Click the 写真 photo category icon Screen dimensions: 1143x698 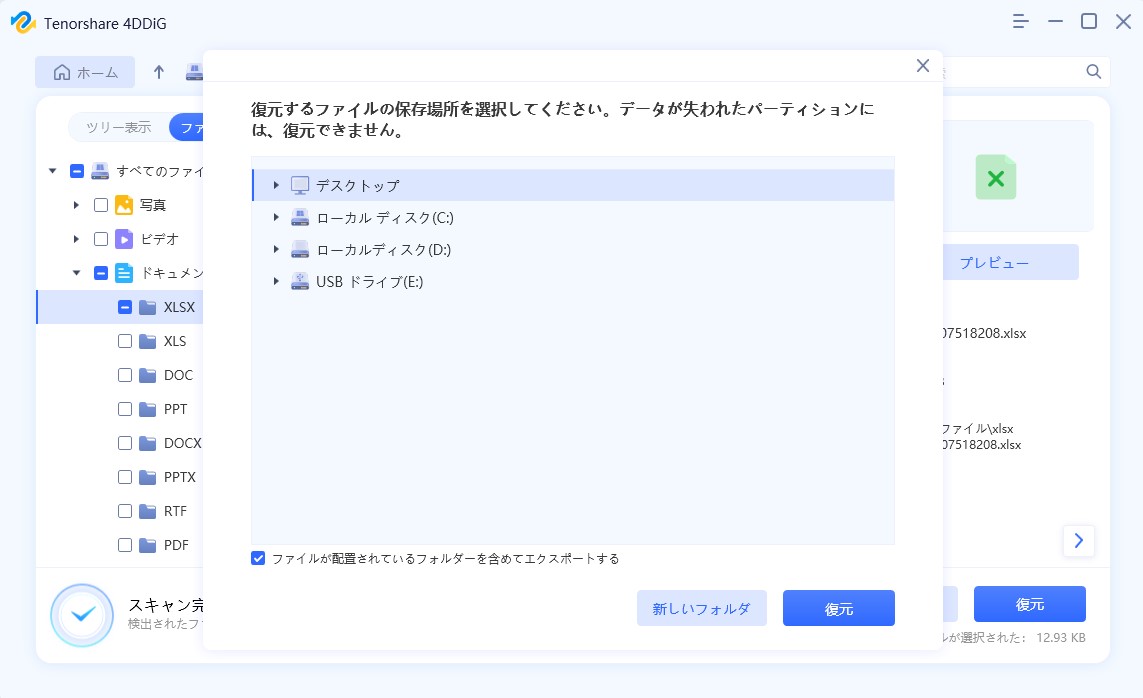(x=124, y=205)
